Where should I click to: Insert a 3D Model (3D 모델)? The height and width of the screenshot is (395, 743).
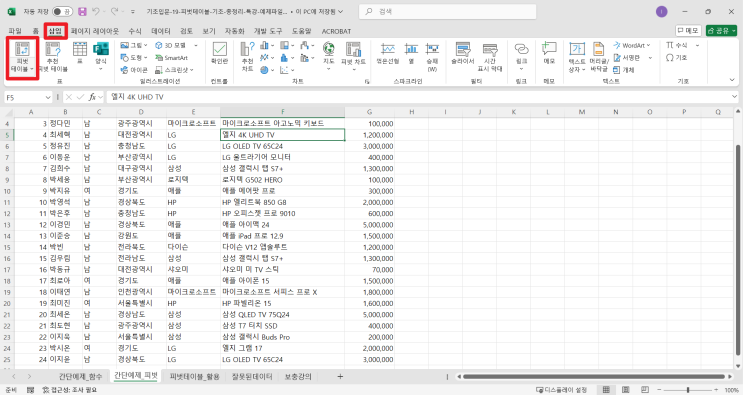(x=172, y=45)
